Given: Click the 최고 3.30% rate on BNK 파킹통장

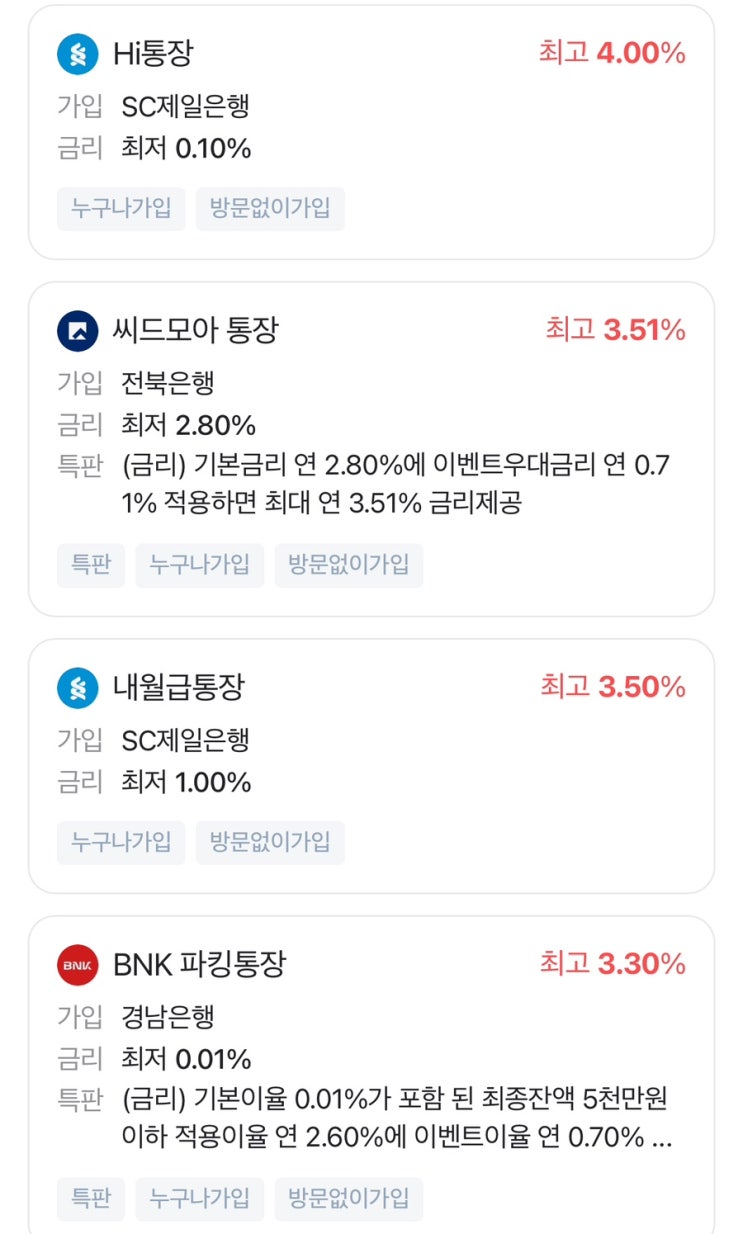Looking at the screenshot, I should click(x=612, y=965).
